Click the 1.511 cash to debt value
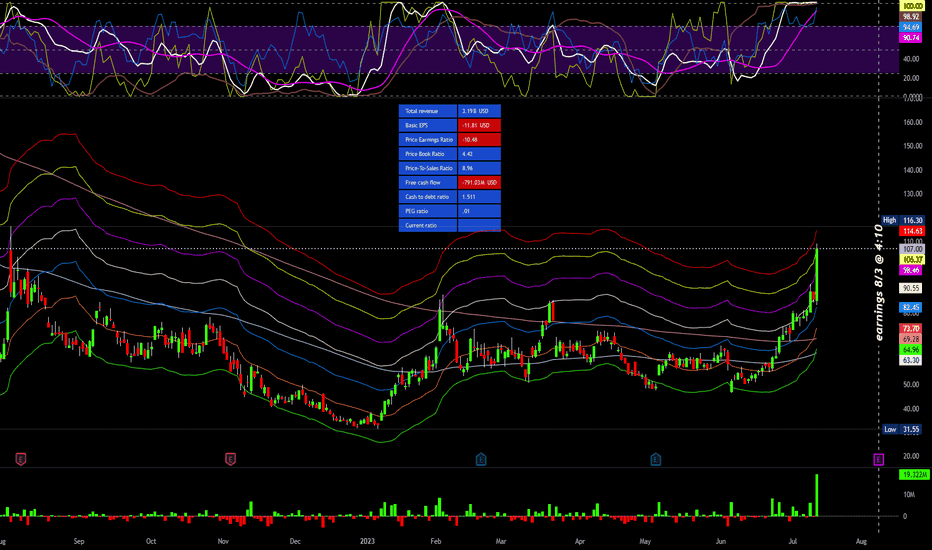This screenshot has height=550, width=932. (479, 197)
